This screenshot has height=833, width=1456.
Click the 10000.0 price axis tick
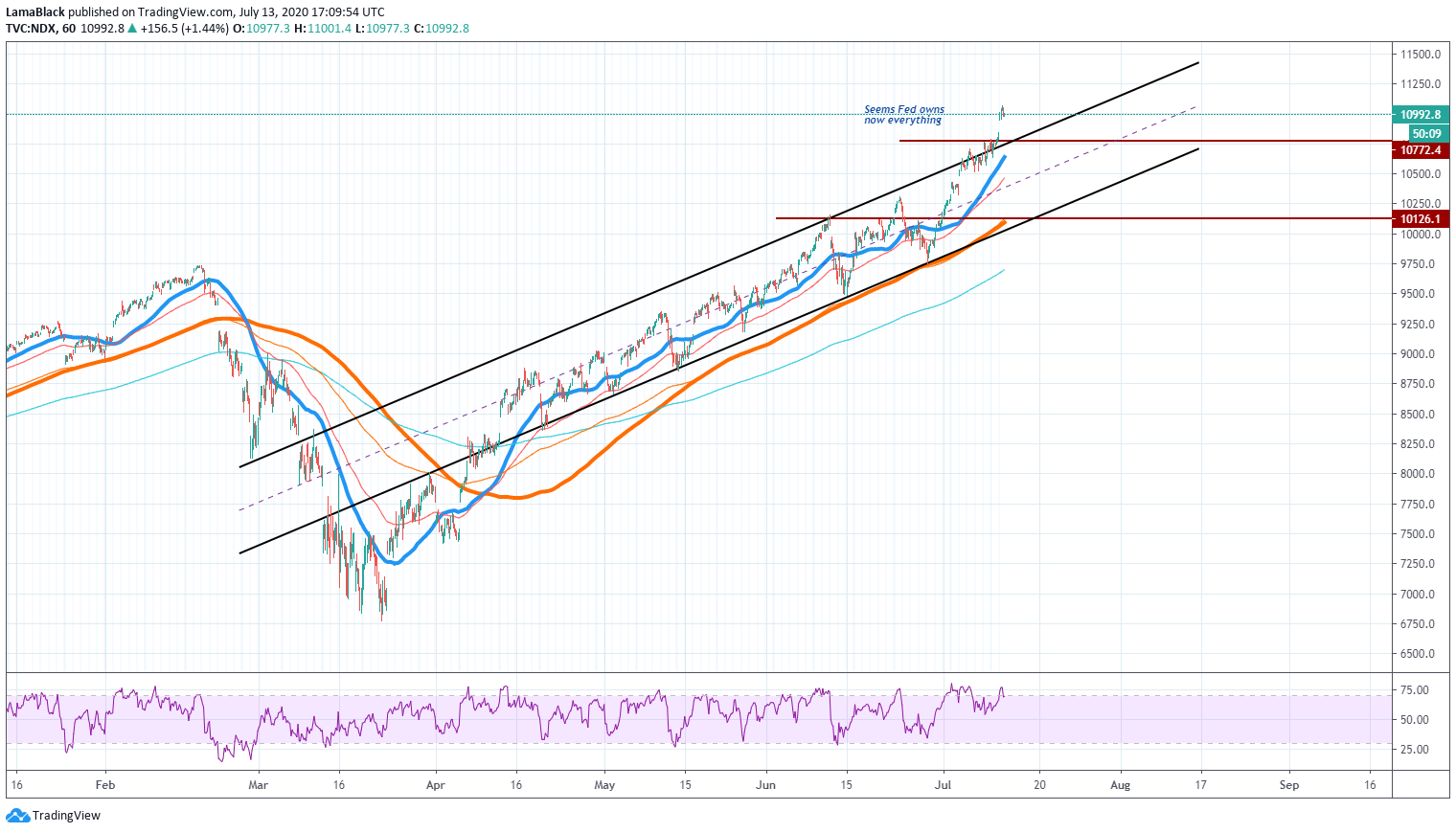point(1421,235)
